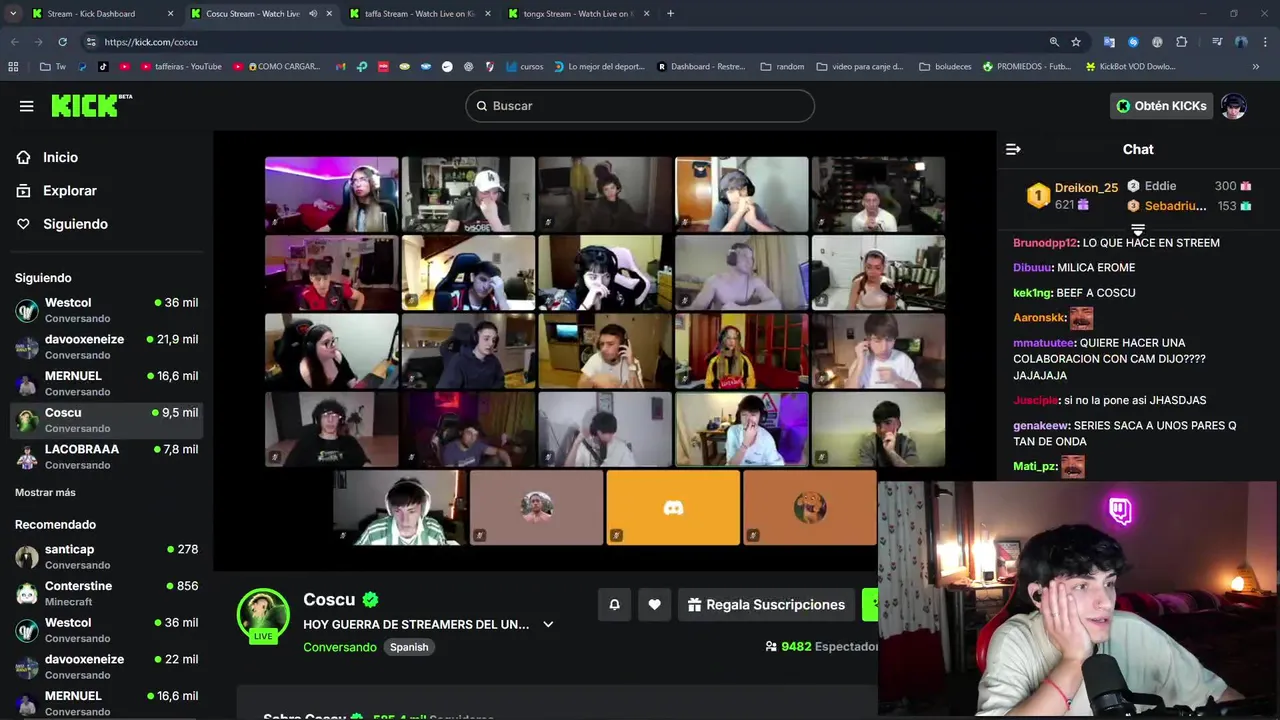
Task: Open the Google Translate extension icon
Action: pyautogui.click(x=1109, y=42)
